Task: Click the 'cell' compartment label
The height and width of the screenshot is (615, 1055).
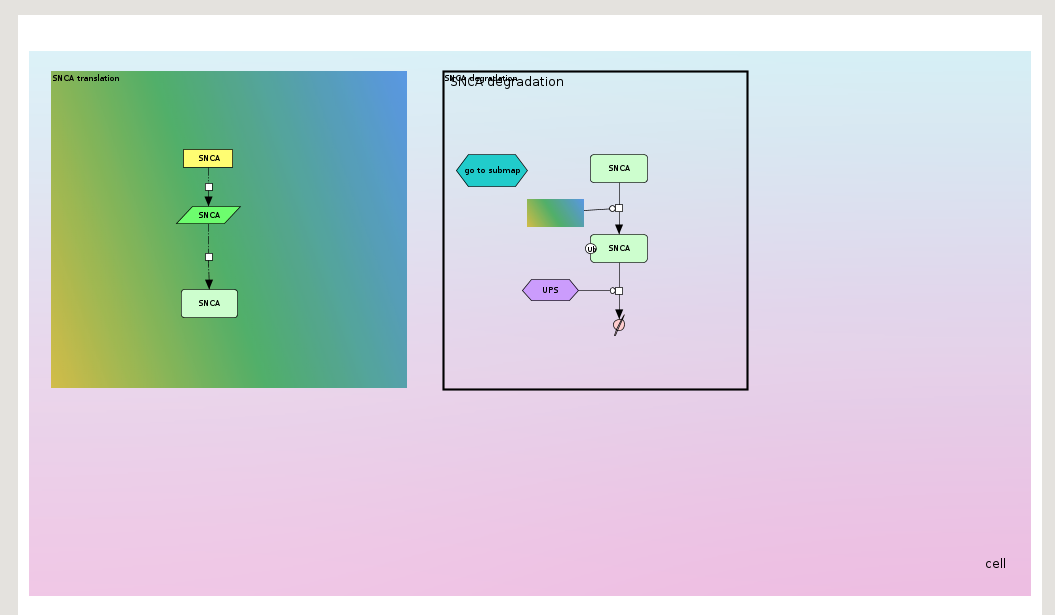Action: coord(995,564)
